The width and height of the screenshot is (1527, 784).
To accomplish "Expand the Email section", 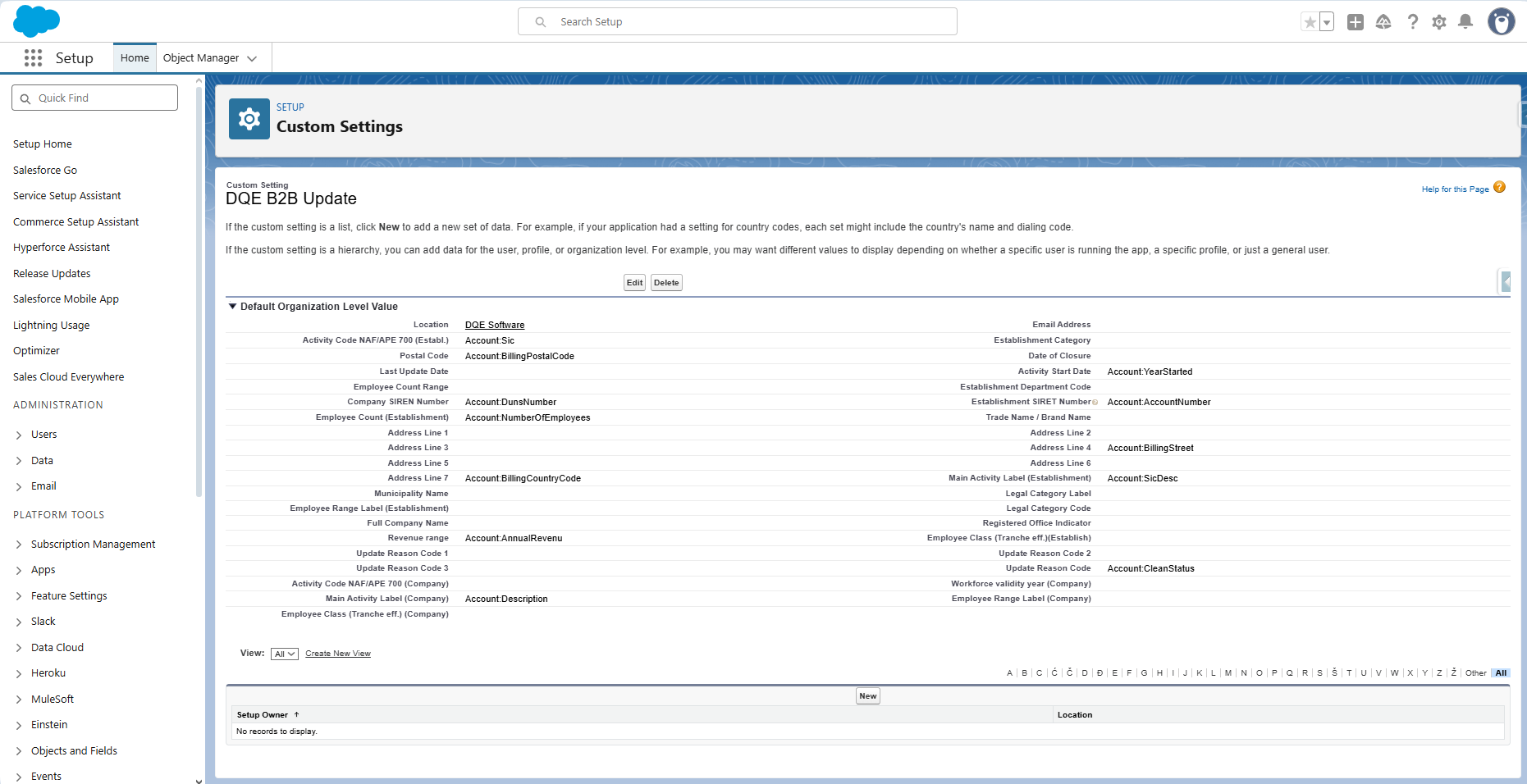I will 19,486.
